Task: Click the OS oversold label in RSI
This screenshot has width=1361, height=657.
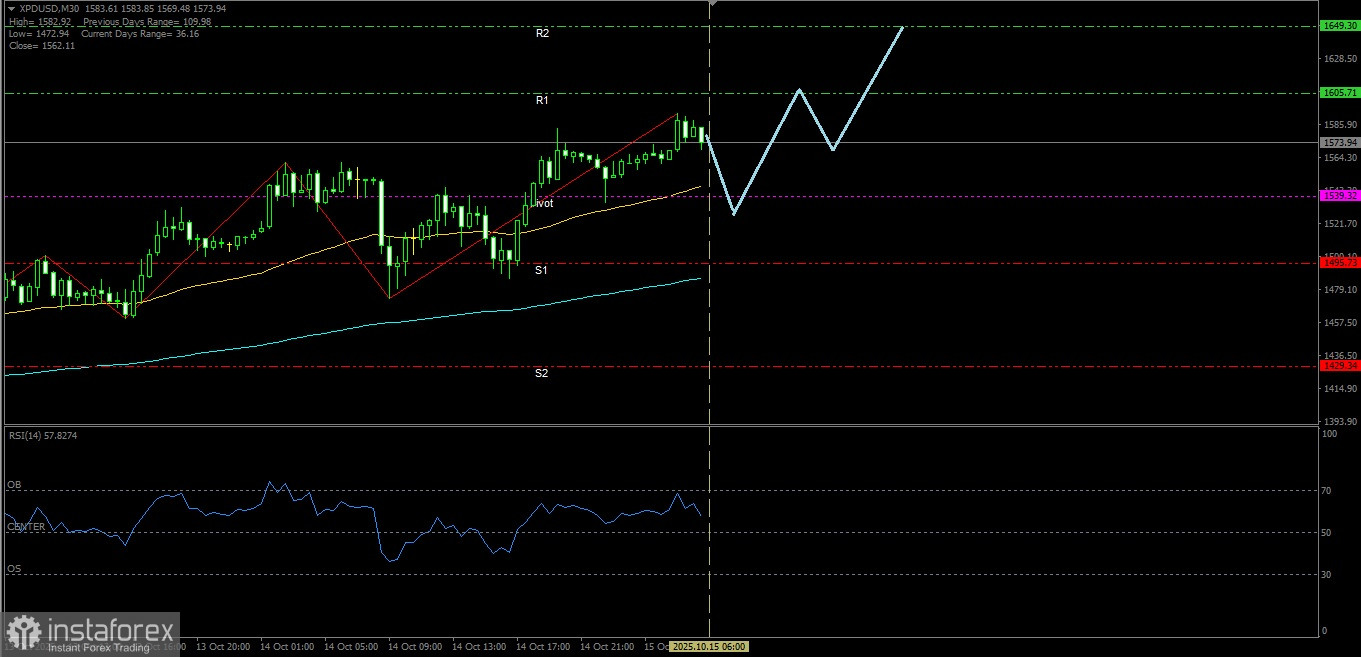Action: (14, 569)
